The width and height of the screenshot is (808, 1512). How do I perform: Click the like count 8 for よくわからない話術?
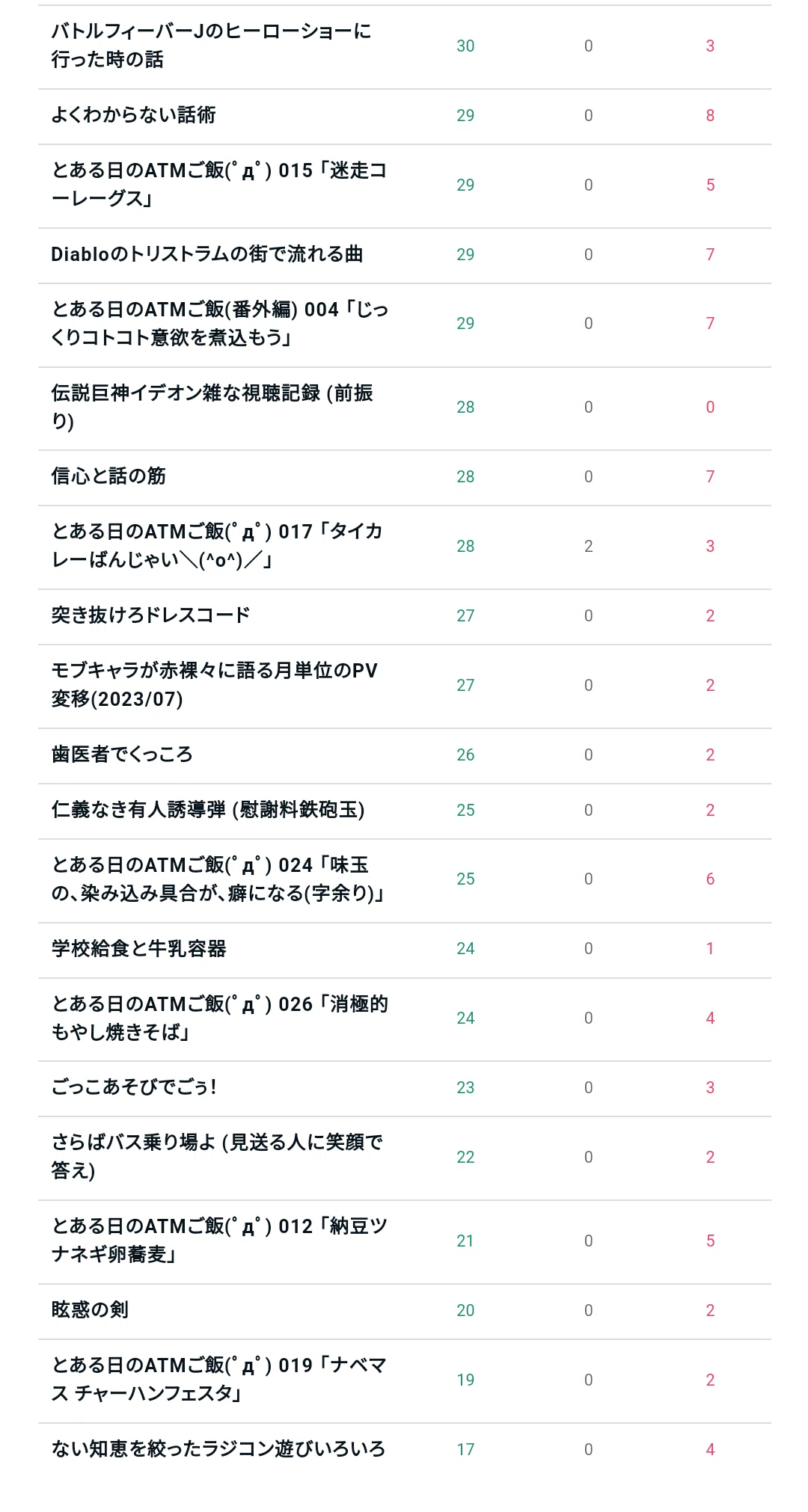pos(710,116)
